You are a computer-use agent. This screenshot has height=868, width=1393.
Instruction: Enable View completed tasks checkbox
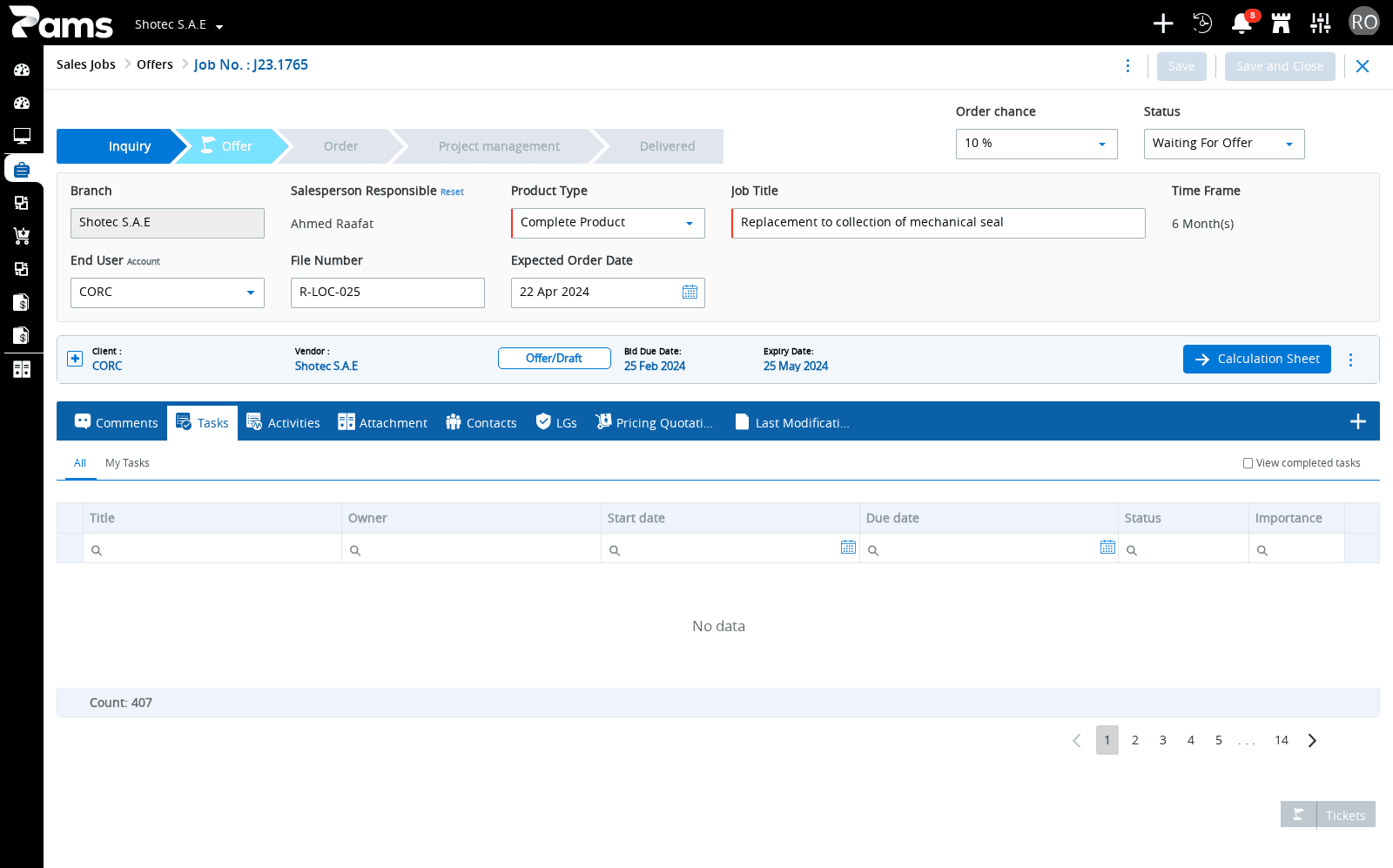point(1248,463)
